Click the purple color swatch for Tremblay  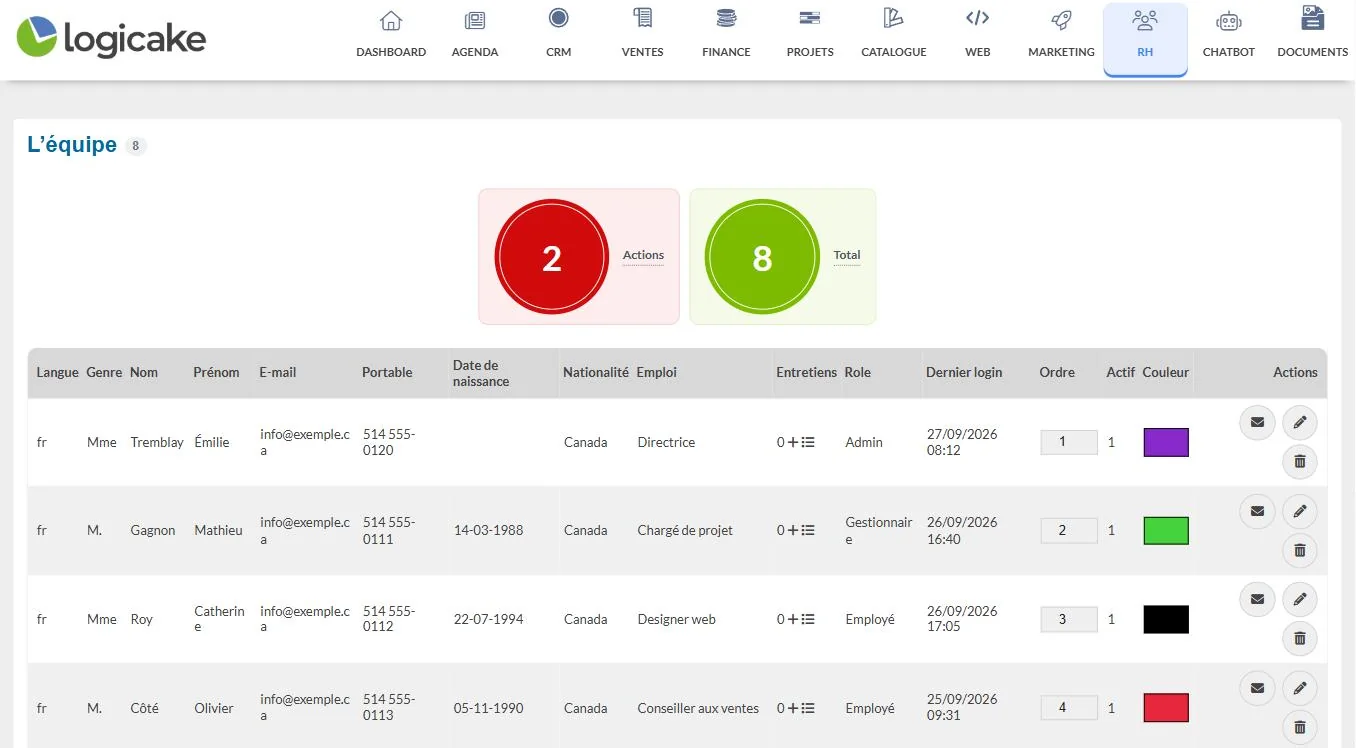pyautogui.click(x=1166, y=442)
